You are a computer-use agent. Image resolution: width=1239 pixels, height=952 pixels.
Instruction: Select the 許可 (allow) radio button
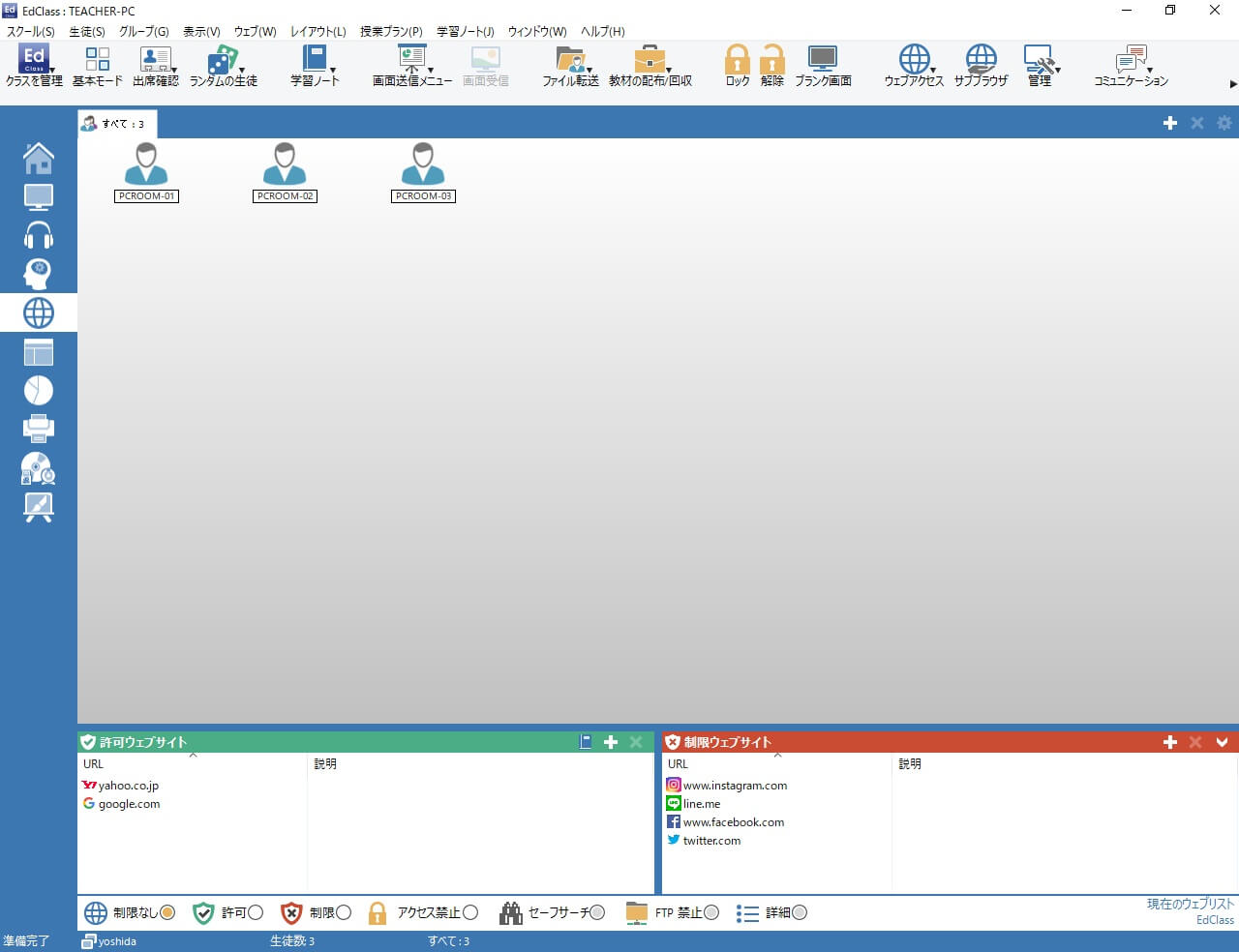pyautogui.click(x=256, y=912)
